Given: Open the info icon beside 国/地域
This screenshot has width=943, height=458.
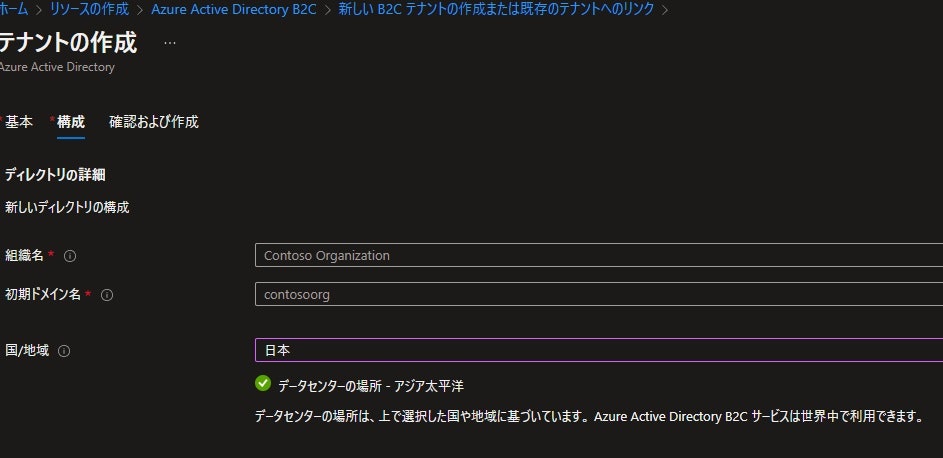Looking at the screenshot, I should (64, 352).
